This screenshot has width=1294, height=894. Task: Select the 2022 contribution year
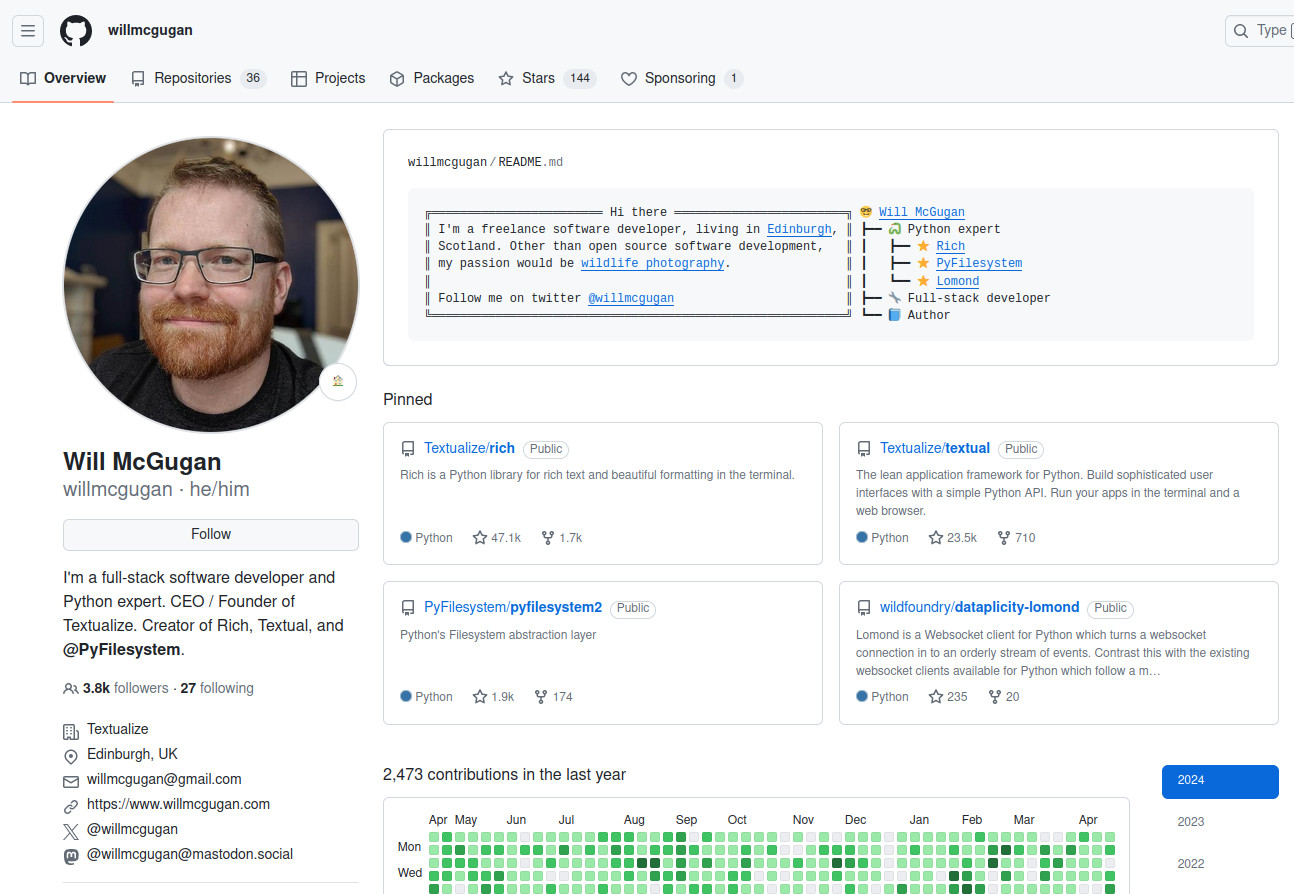[1220, 864]
